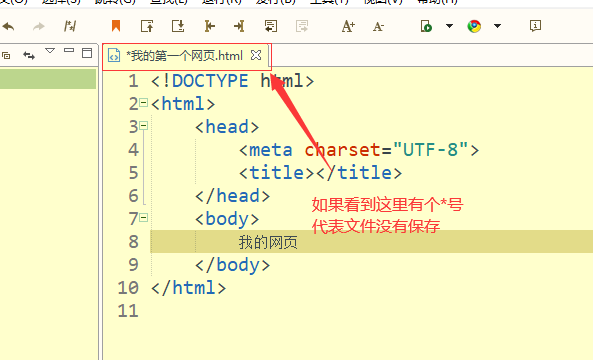This screenshot has height=360, width=593.
Task: Click line number 8 in gutter
Action: click(133, 242)
